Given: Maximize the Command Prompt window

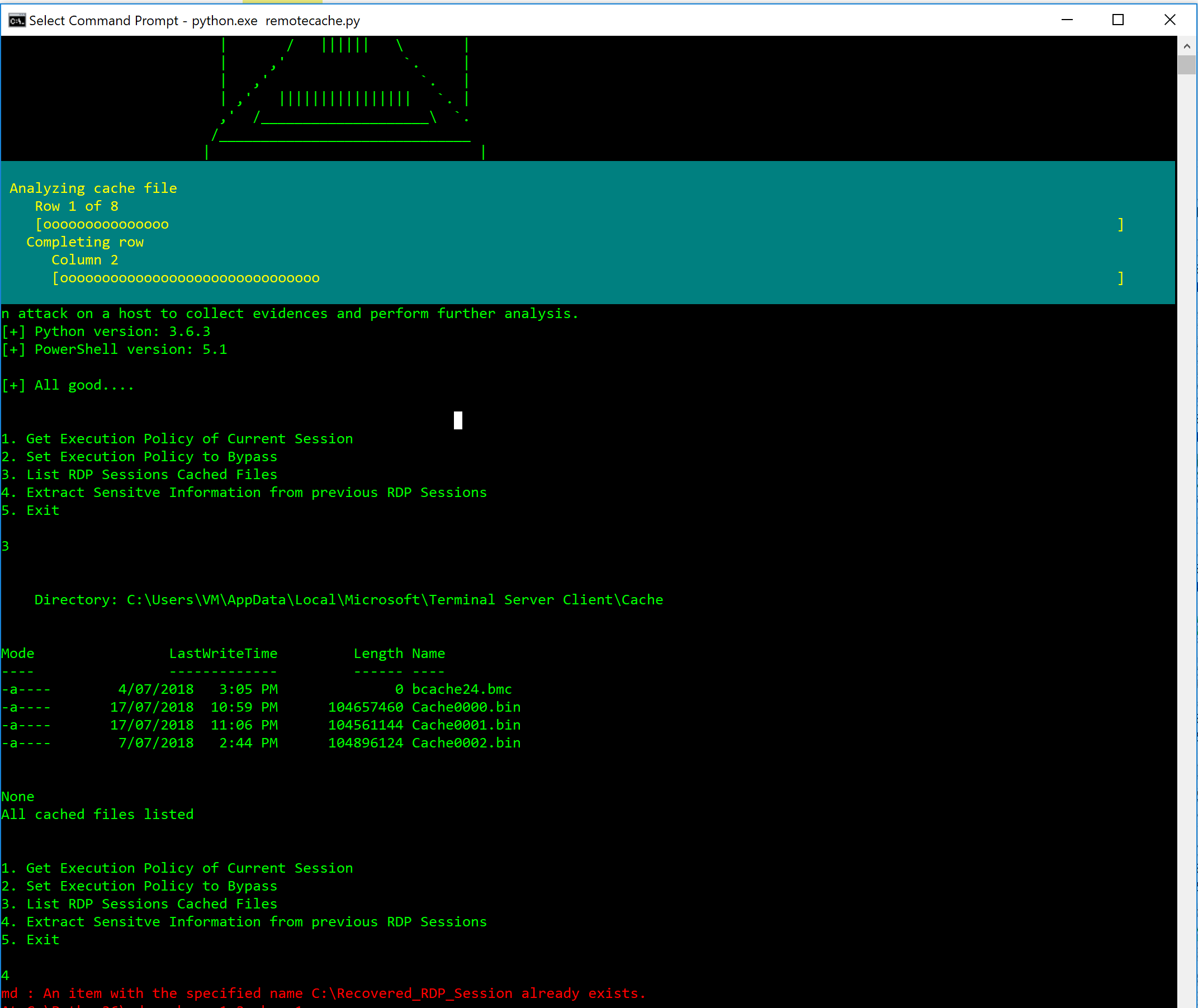Looking at the screenshot, I should click(1118, 20).
